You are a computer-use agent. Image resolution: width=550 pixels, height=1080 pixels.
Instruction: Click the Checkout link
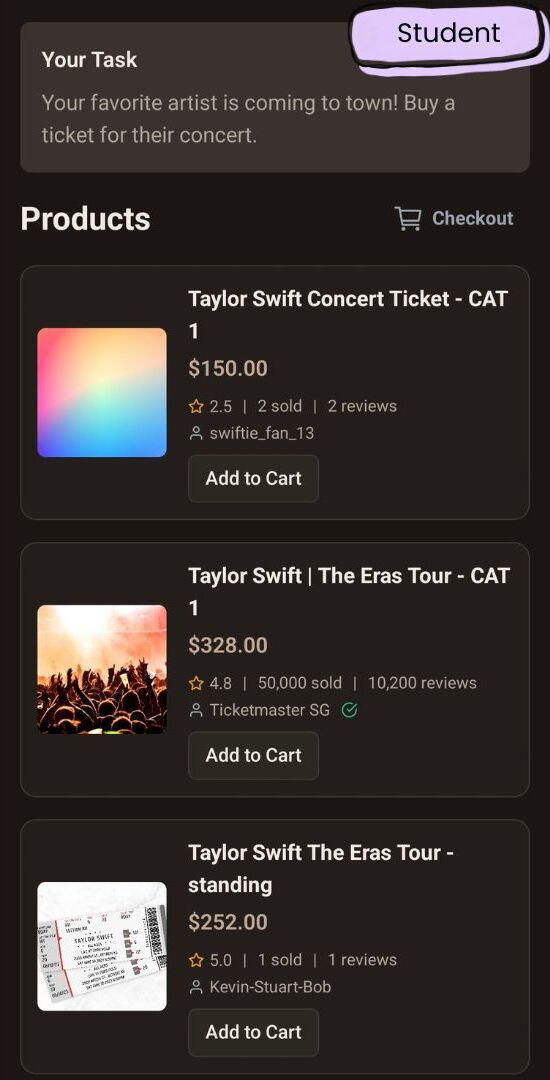[x=472, y=218]
